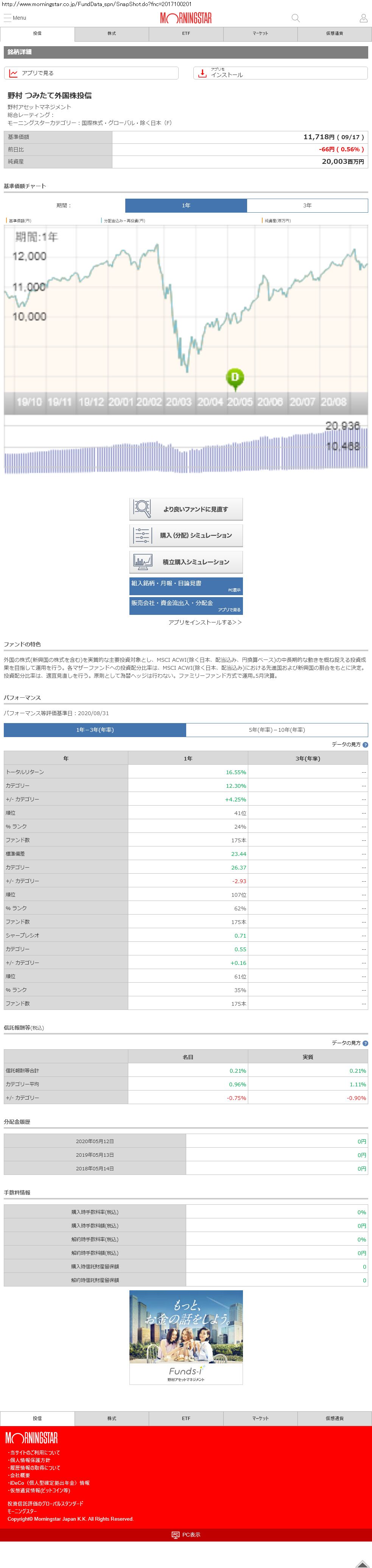This screenshot has height=1568, width=372.
Task: Open 積立購入シミュレーション button
Action: (x=186, y=562)
